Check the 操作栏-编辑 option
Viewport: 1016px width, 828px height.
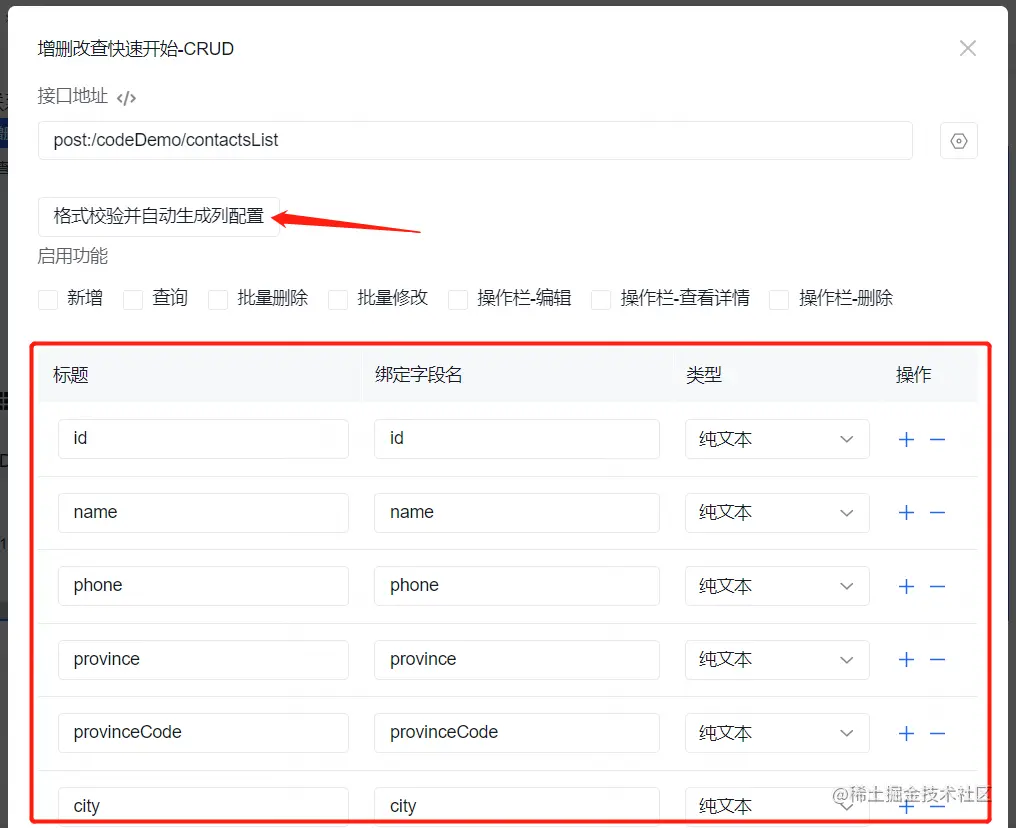457,298
